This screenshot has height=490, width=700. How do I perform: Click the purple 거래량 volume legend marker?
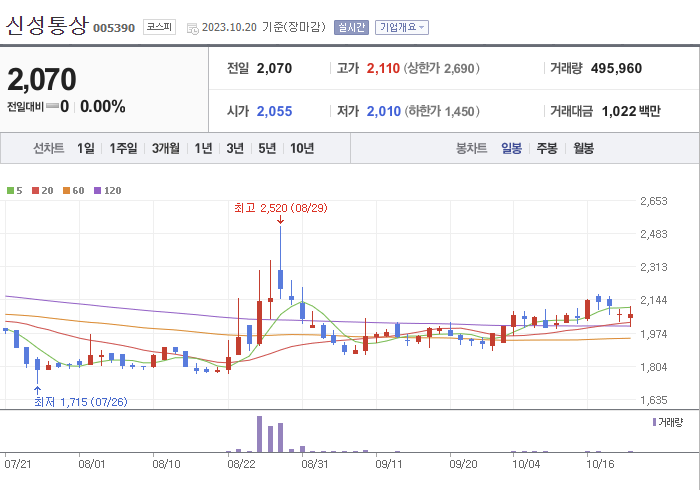(x=654, y=422)
